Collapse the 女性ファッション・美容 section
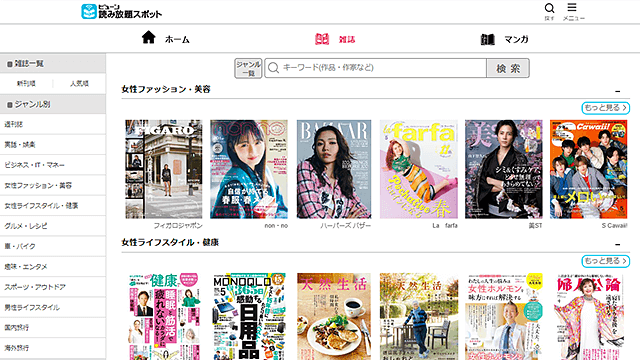The width and height of the screenshot is (640, 360). (x=618, y=91)
